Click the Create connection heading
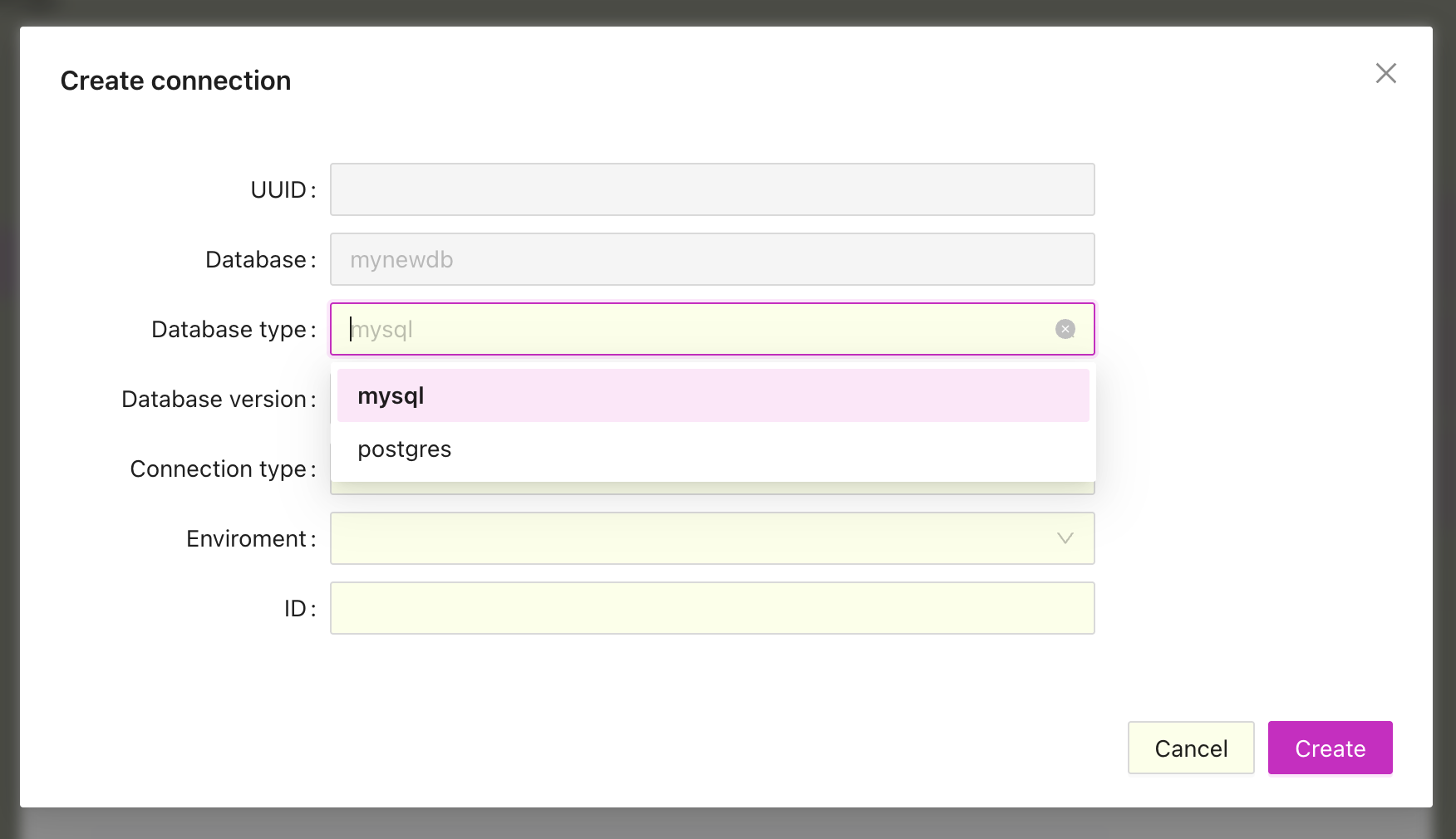The width and height of the screenshot is (1456, 839). [x=175, y=80]
